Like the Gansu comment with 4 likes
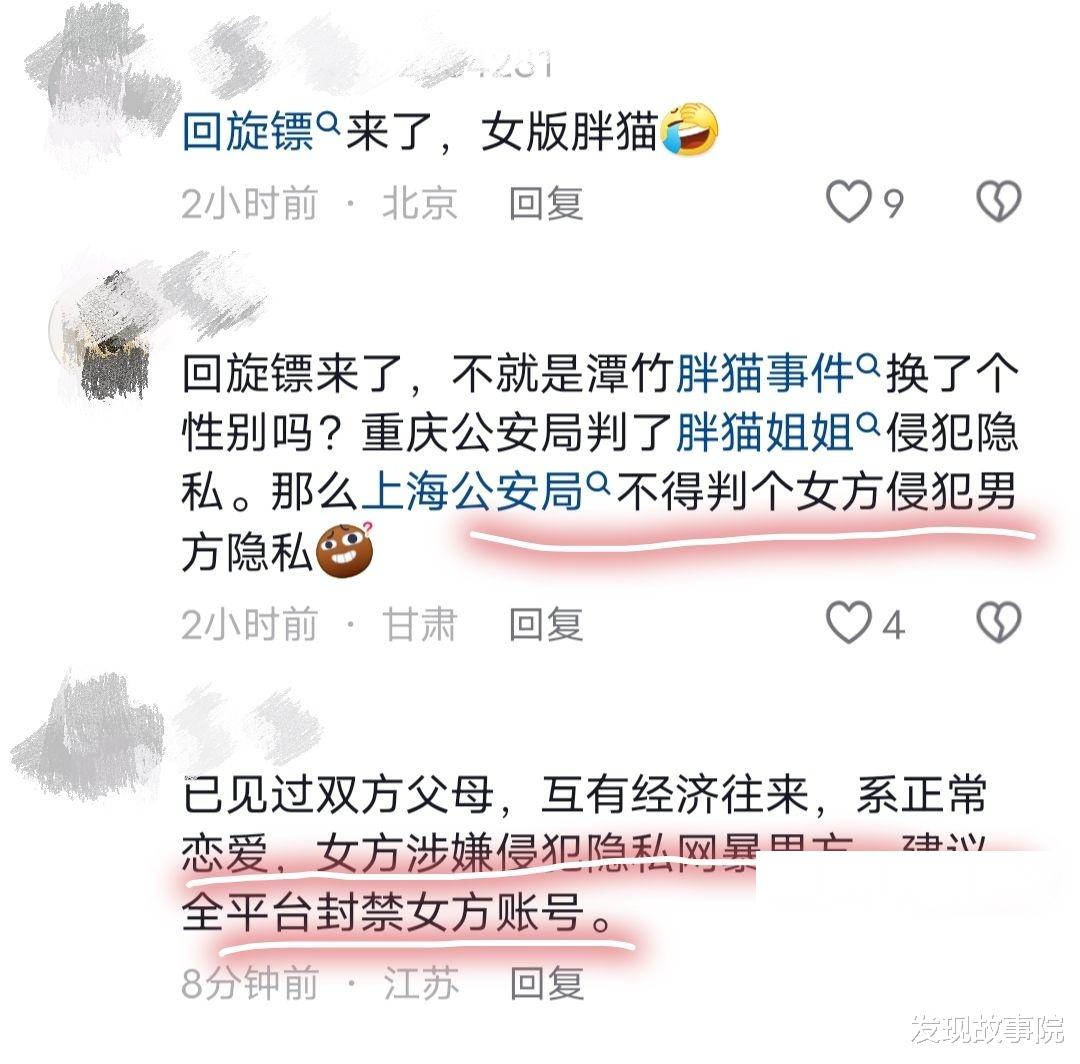The height and width of the screenshot is (1064, 1080). (x=849, y=623)
